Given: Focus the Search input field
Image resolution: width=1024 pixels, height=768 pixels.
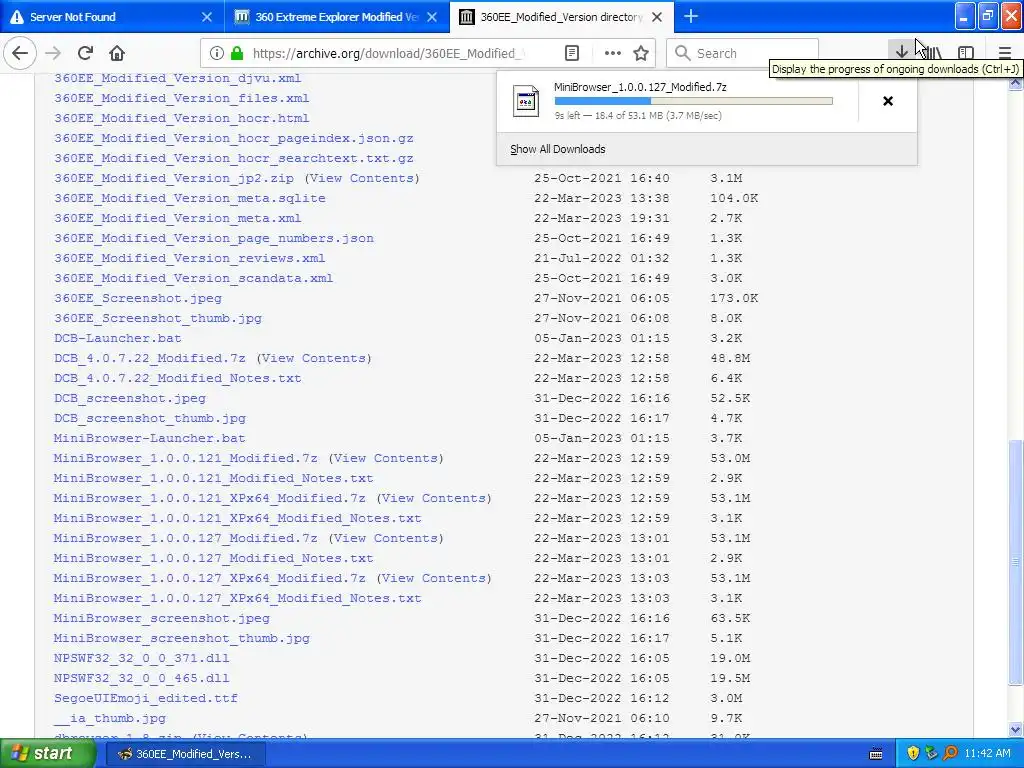Looking at the screenshot, I should 743,54.
